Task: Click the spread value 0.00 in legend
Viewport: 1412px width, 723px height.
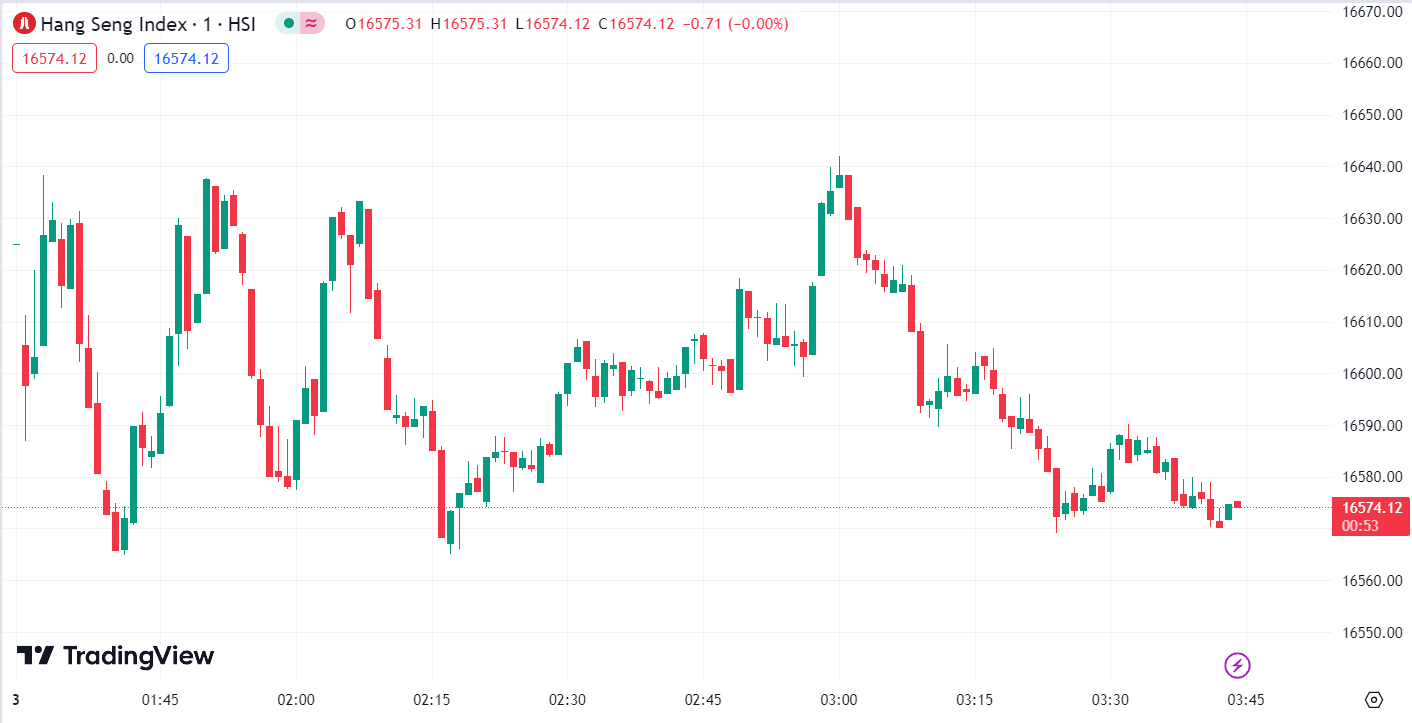Action: [120, 58]
